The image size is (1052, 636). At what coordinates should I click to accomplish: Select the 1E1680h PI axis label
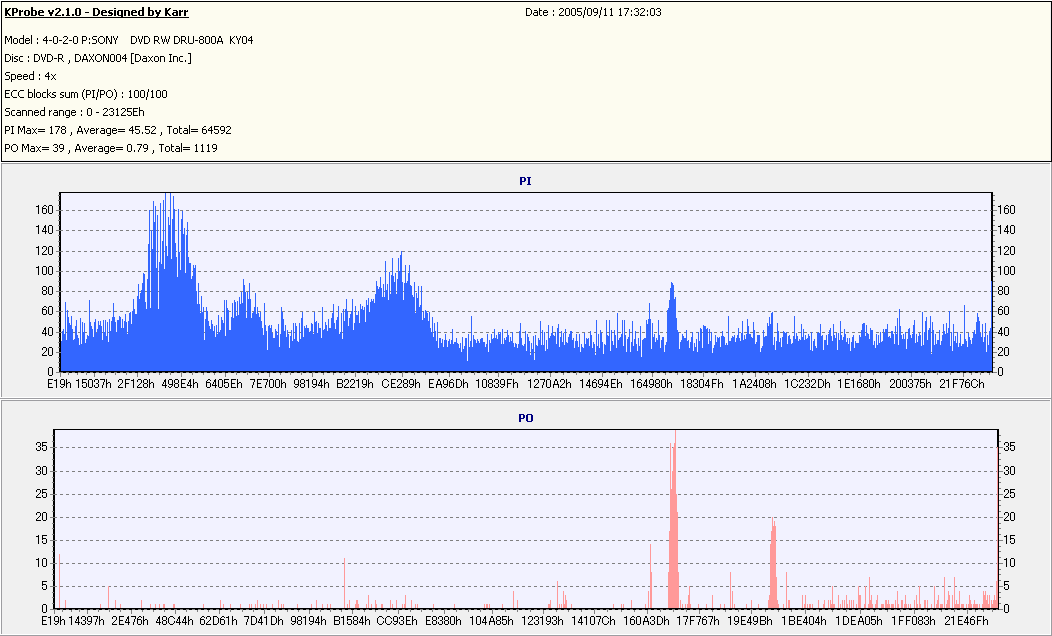[x=859, y=384]
